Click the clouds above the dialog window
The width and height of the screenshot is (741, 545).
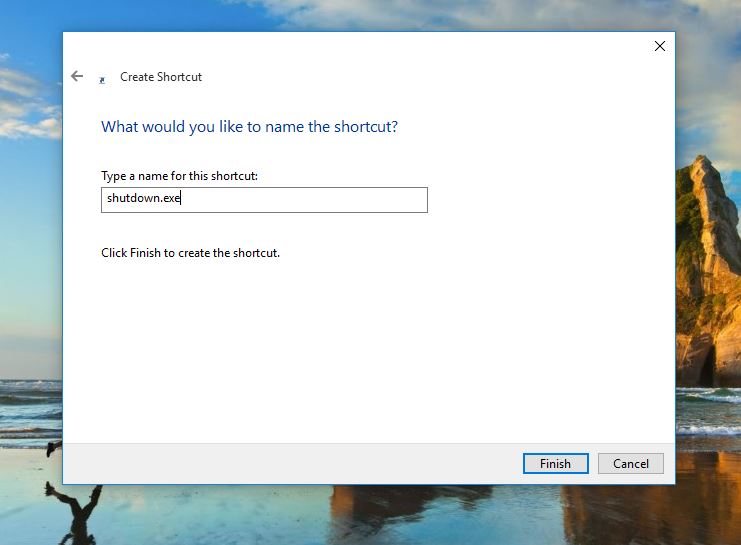click(400, 14)
